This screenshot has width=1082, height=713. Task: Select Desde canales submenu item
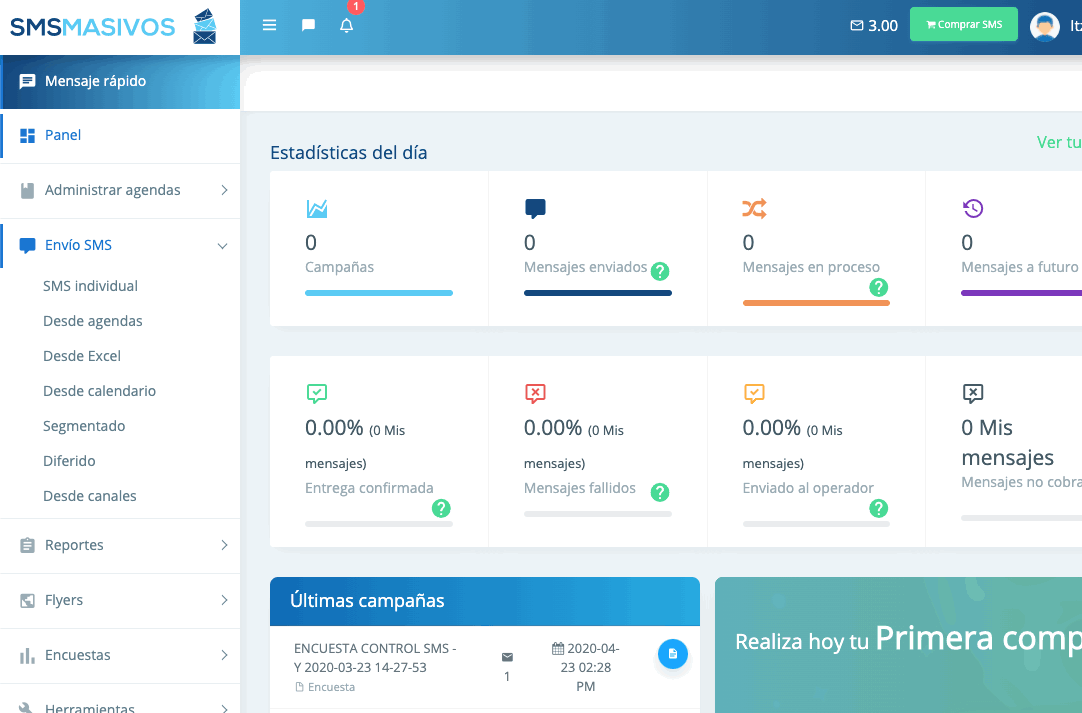[x=90, y=496]
